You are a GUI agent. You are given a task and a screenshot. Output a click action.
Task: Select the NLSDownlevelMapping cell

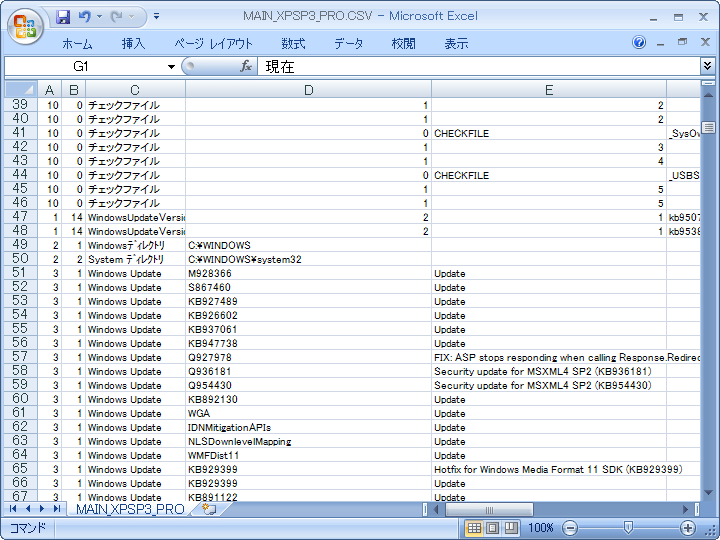309,441
